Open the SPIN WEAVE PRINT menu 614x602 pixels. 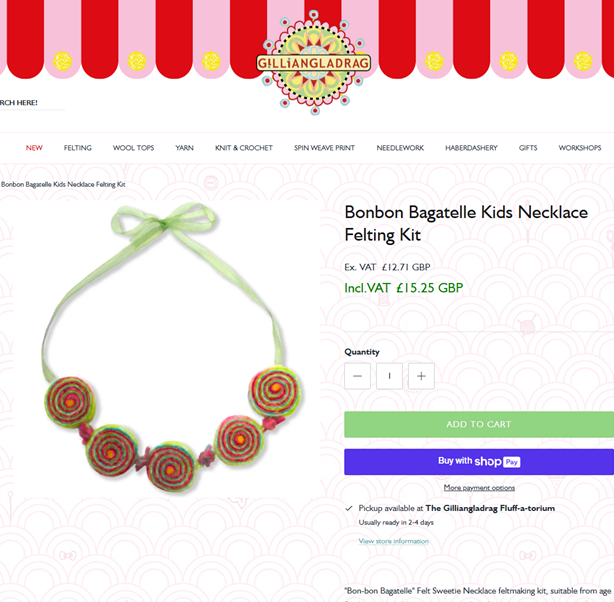pyautogui.click(x=324, y=148)
